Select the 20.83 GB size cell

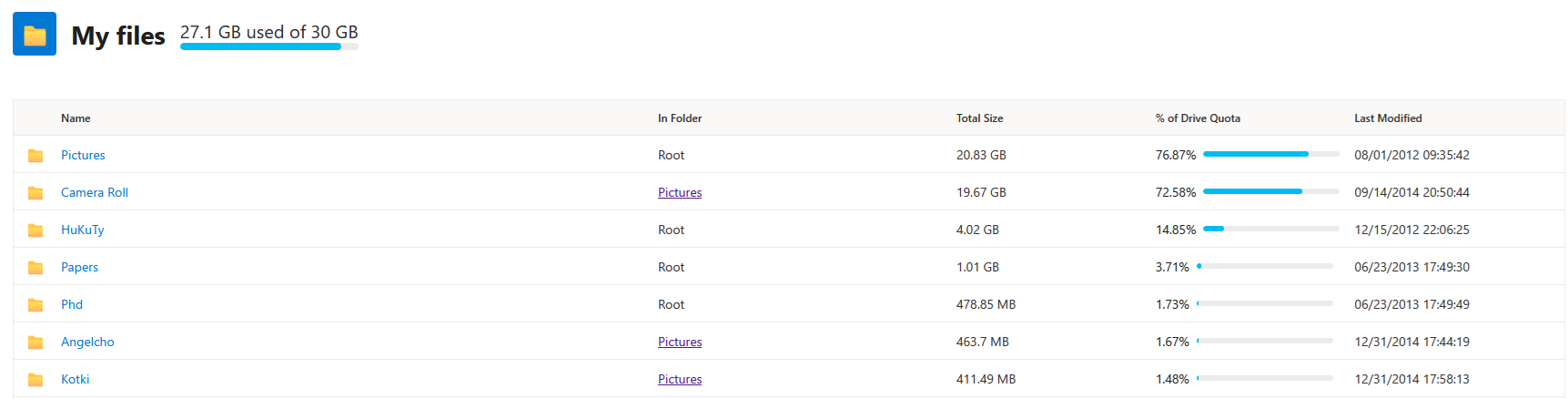(981, 156)
